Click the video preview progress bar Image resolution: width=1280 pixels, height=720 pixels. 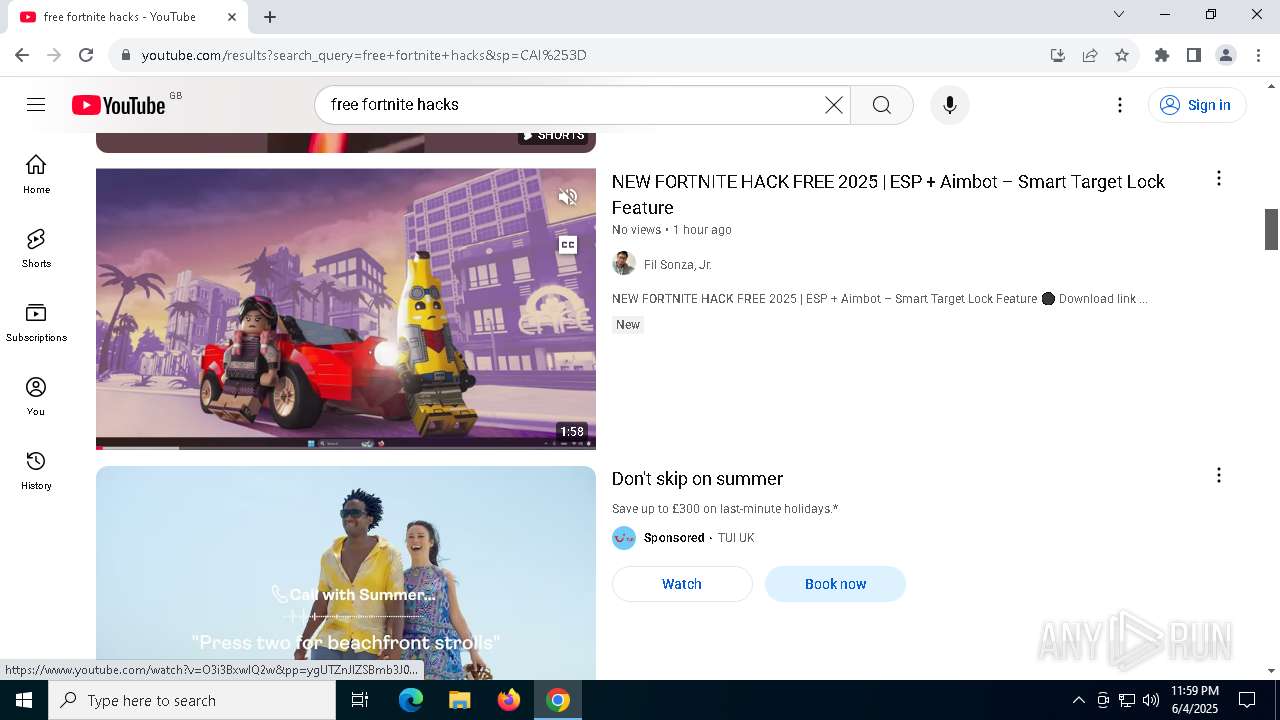(x=346, y=447)
